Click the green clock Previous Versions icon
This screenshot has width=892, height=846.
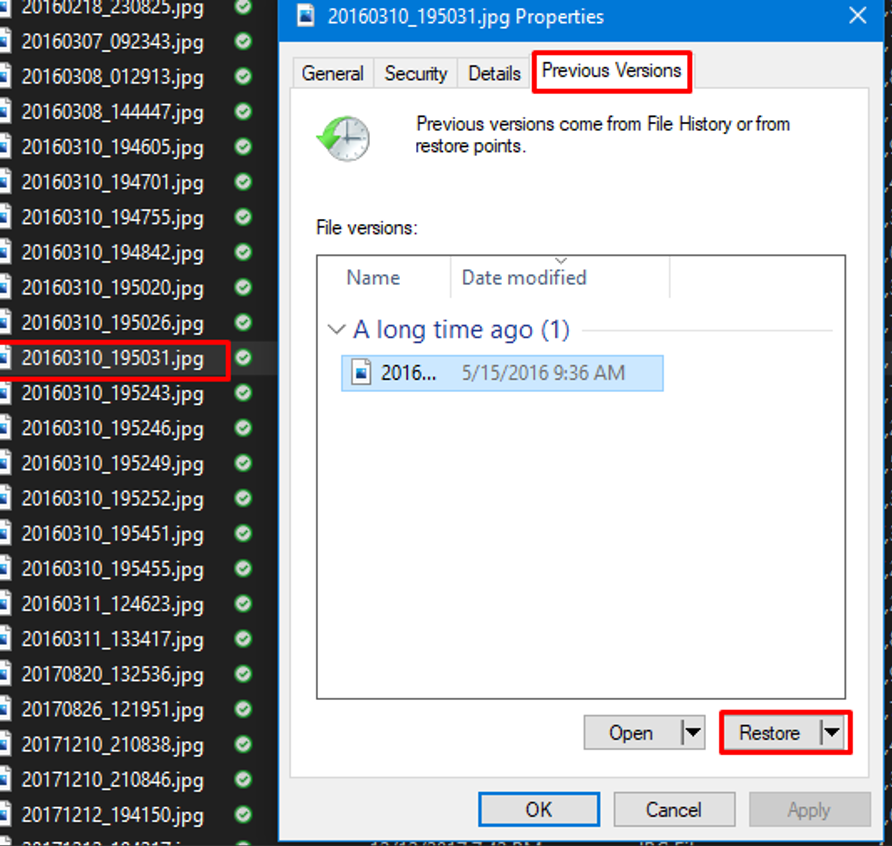point(343,138)
